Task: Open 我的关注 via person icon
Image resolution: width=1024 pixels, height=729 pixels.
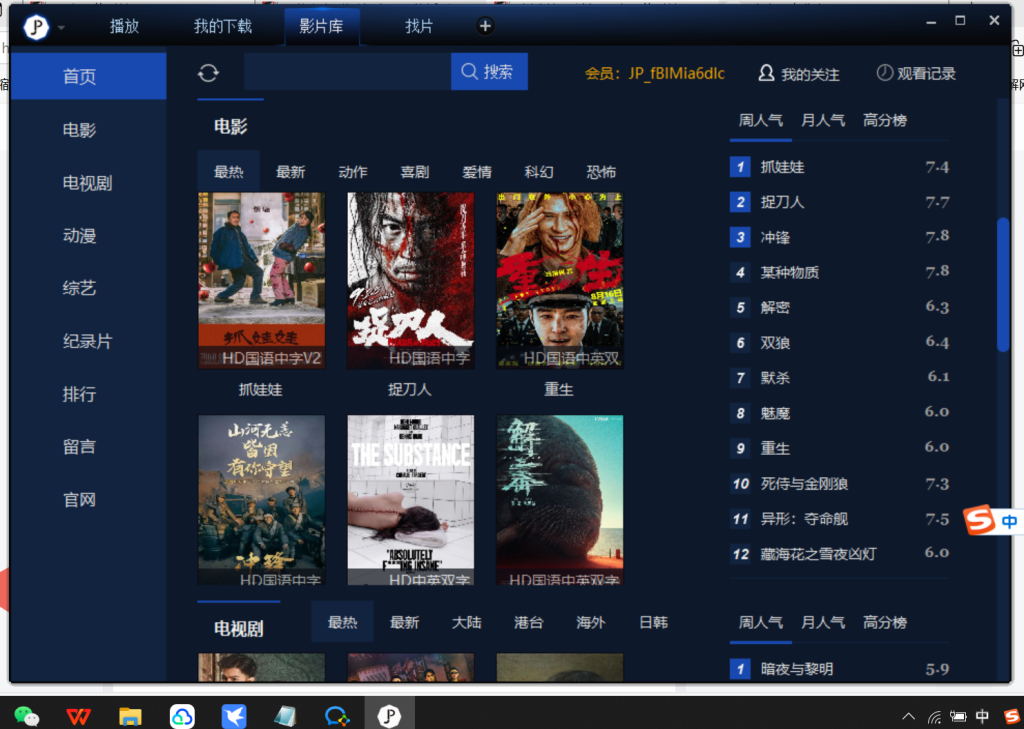Action: pyautogui.click(x=799, y=74)
